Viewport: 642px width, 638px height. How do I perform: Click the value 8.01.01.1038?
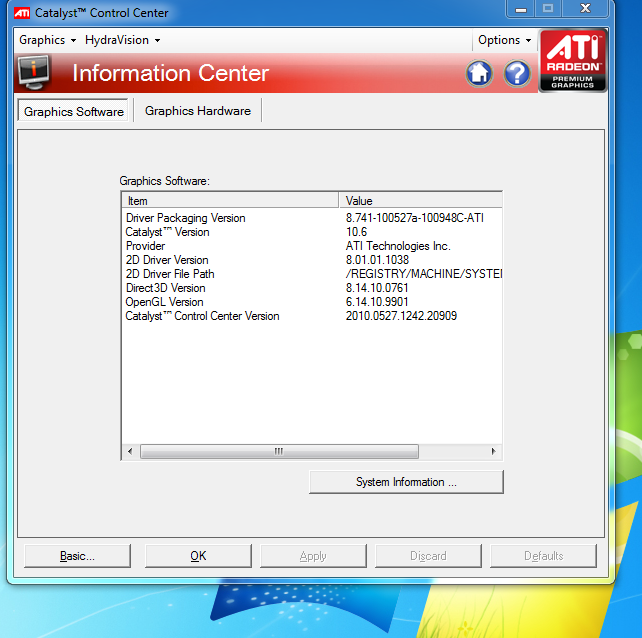click(x=377, y=260)
